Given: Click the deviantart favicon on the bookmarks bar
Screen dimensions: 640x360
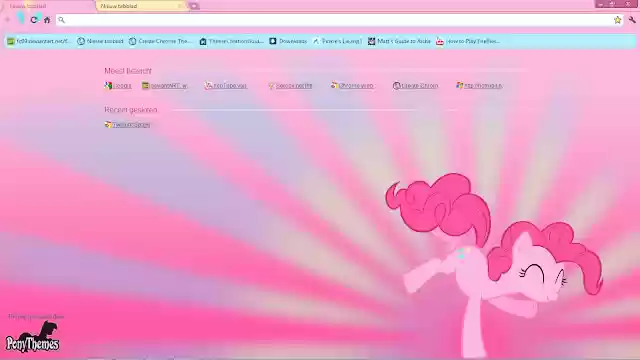Looking at the screenshot, I should pyautogui.click(x=11, y=41).
